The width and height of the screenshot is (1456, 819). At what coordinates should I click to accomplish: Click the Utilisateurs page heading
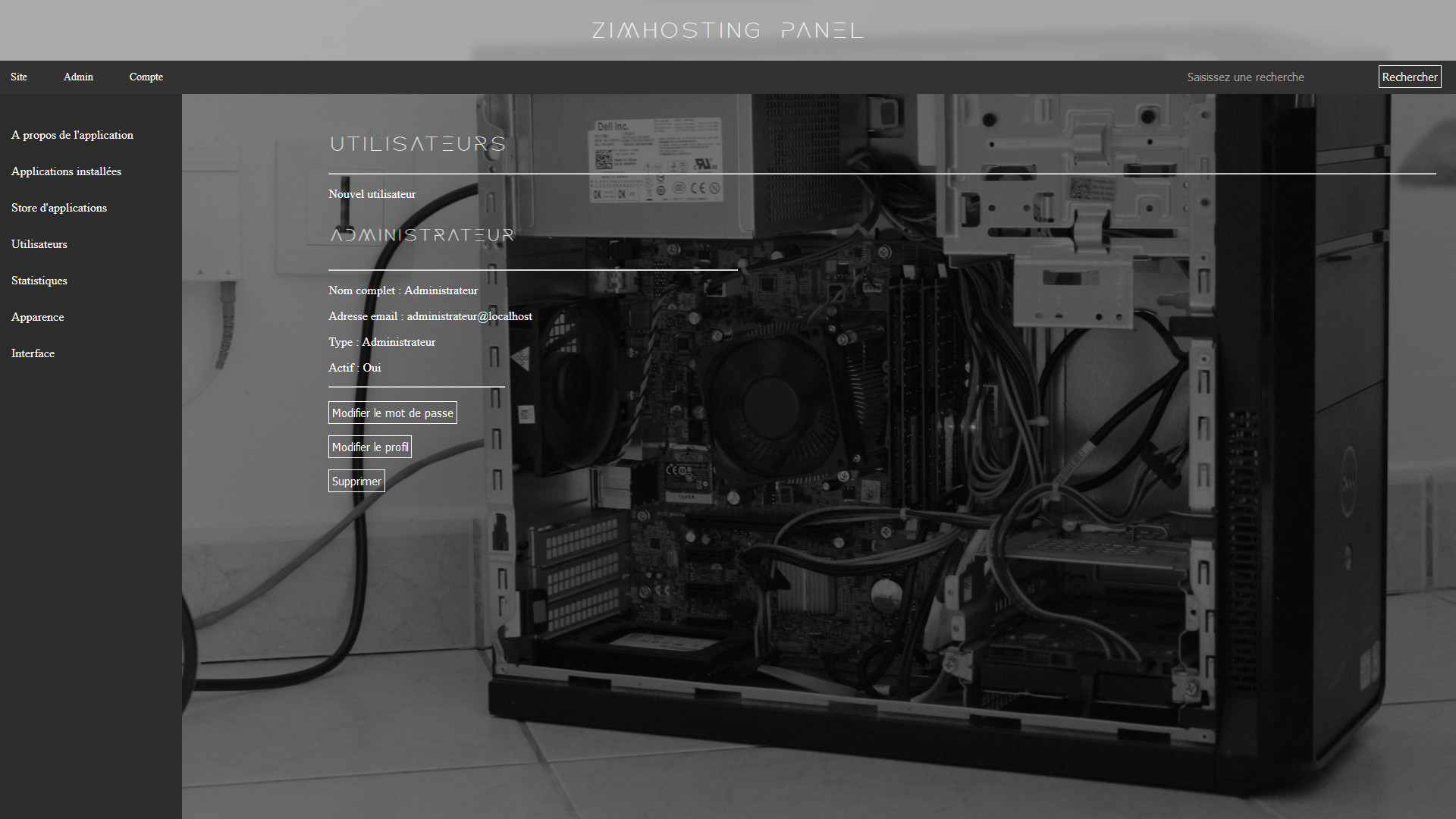tap(417, 144)
